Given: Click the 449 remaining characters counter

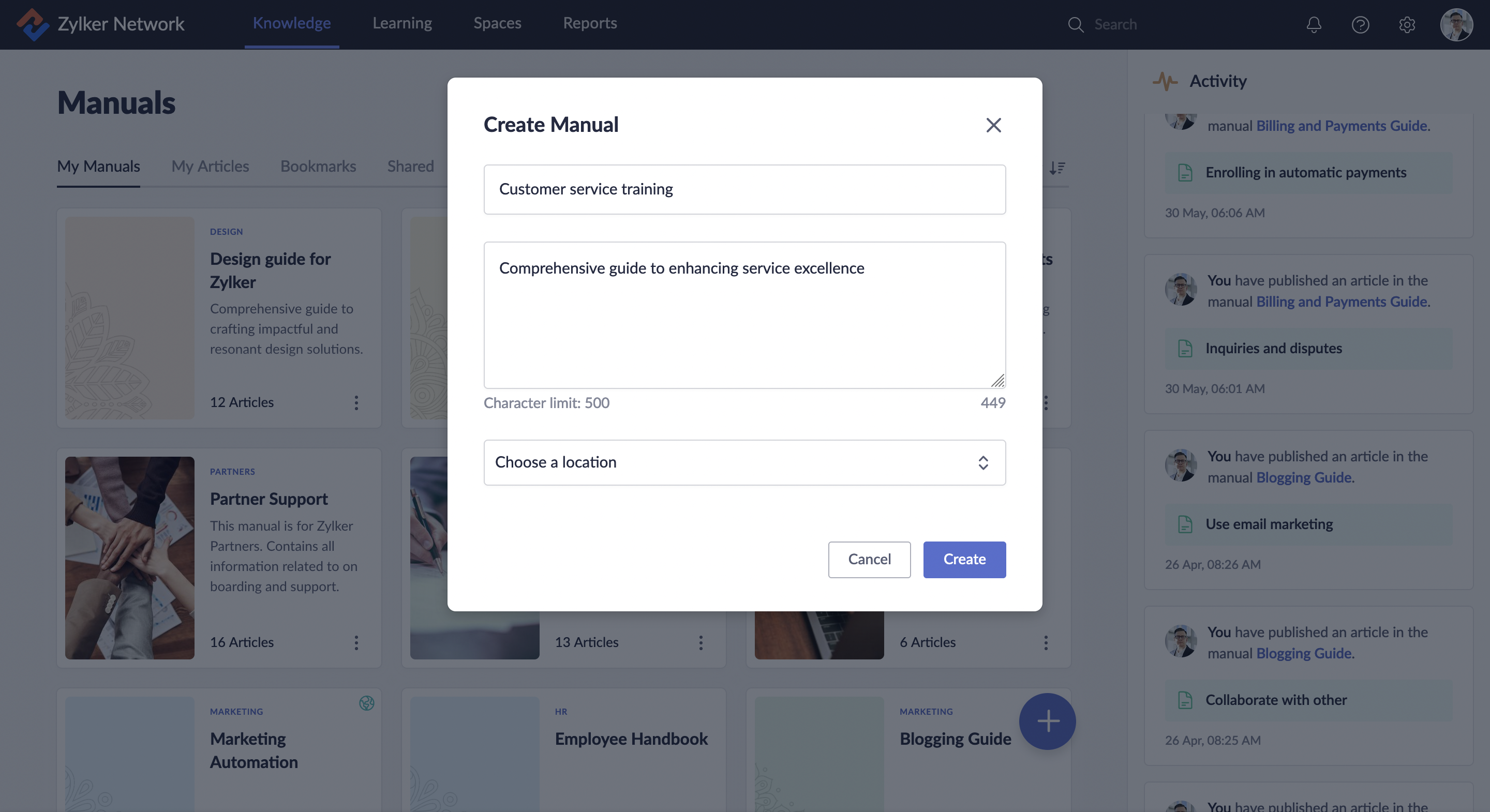Looking at the screenshot, I should click(x=993, y=402).
